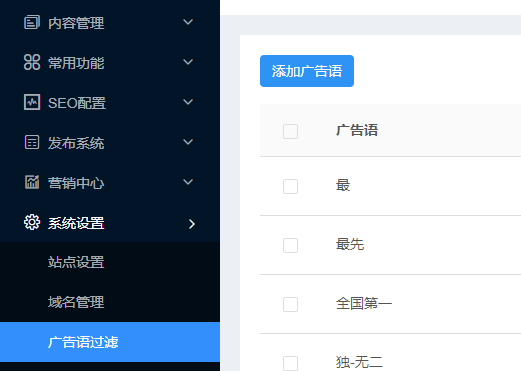
Task: Click the 常用功能 four-circle icon
Action: pos(32,62)
